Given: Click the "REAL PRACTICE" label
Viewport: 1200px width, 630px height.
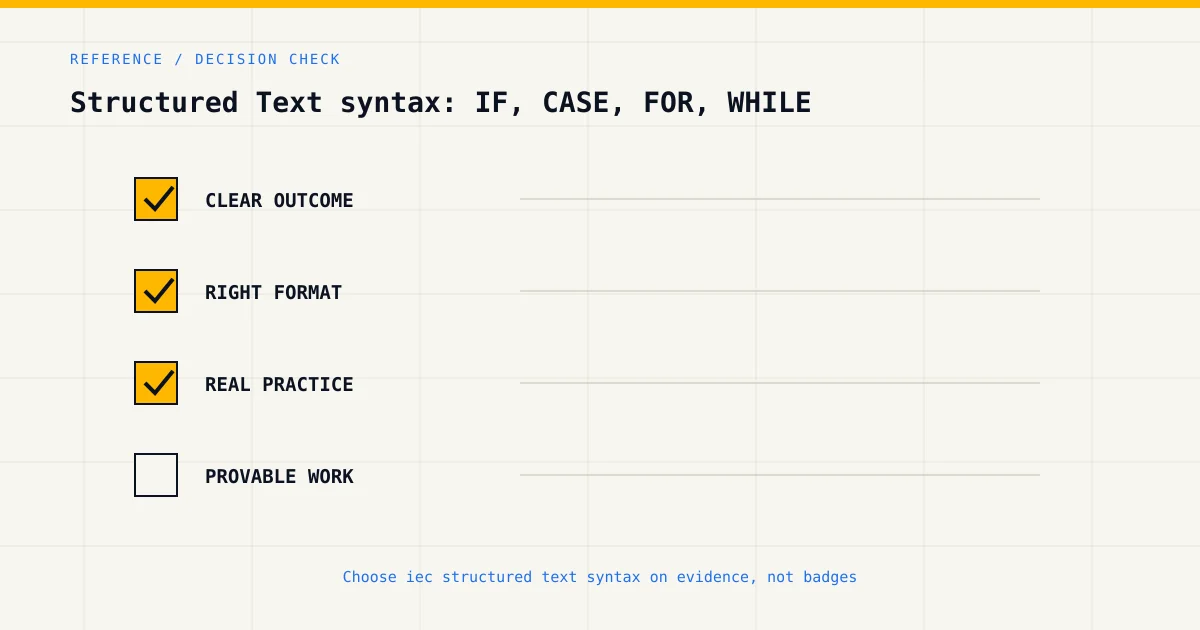Looking at the screenshot, I should (279, 384).
